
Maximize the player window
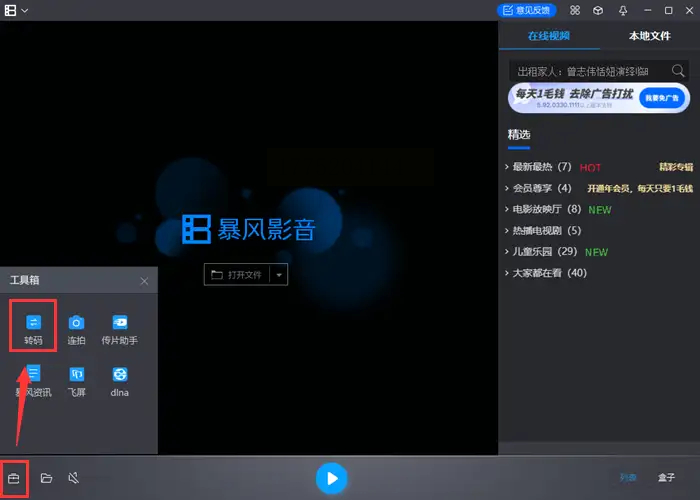click(669, 10)
